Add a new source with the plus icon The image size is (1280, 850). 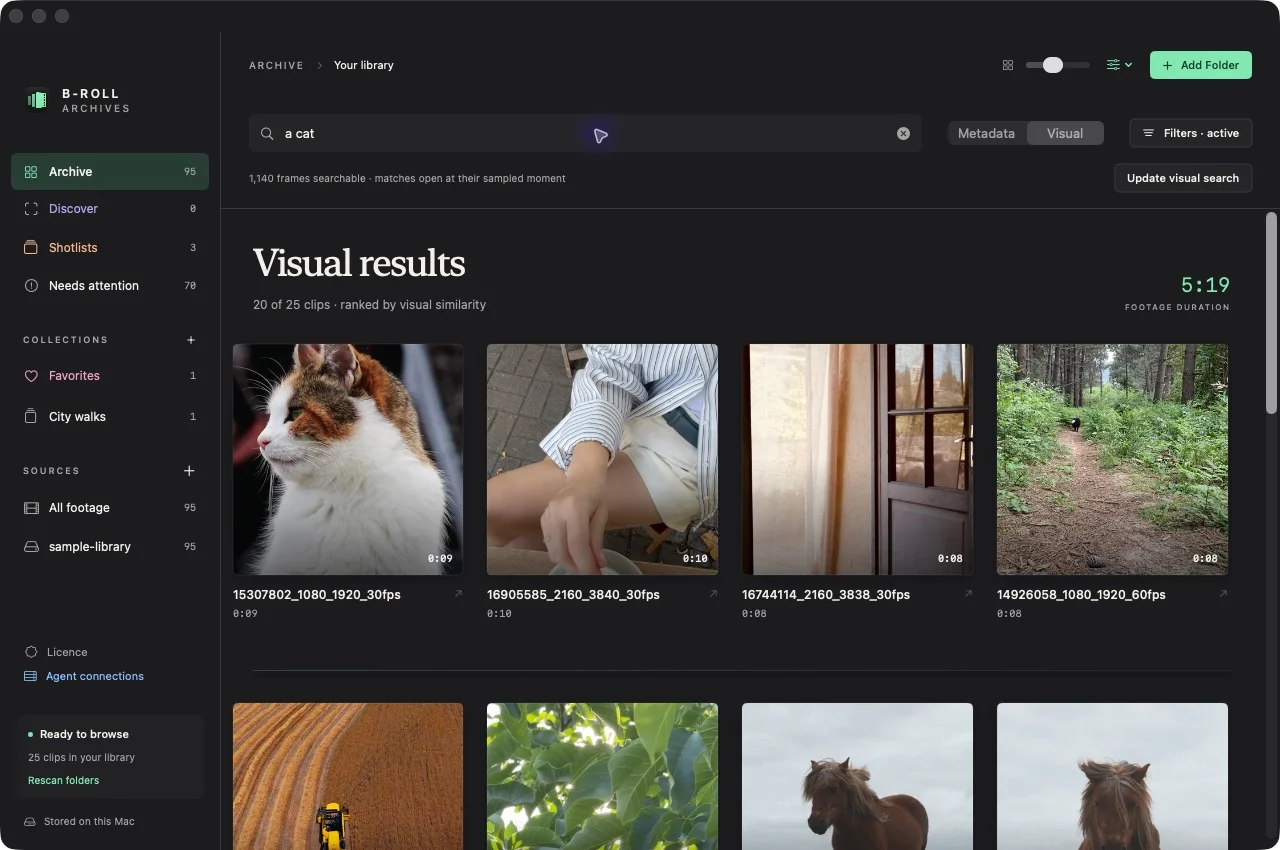[x=190, y=471]
